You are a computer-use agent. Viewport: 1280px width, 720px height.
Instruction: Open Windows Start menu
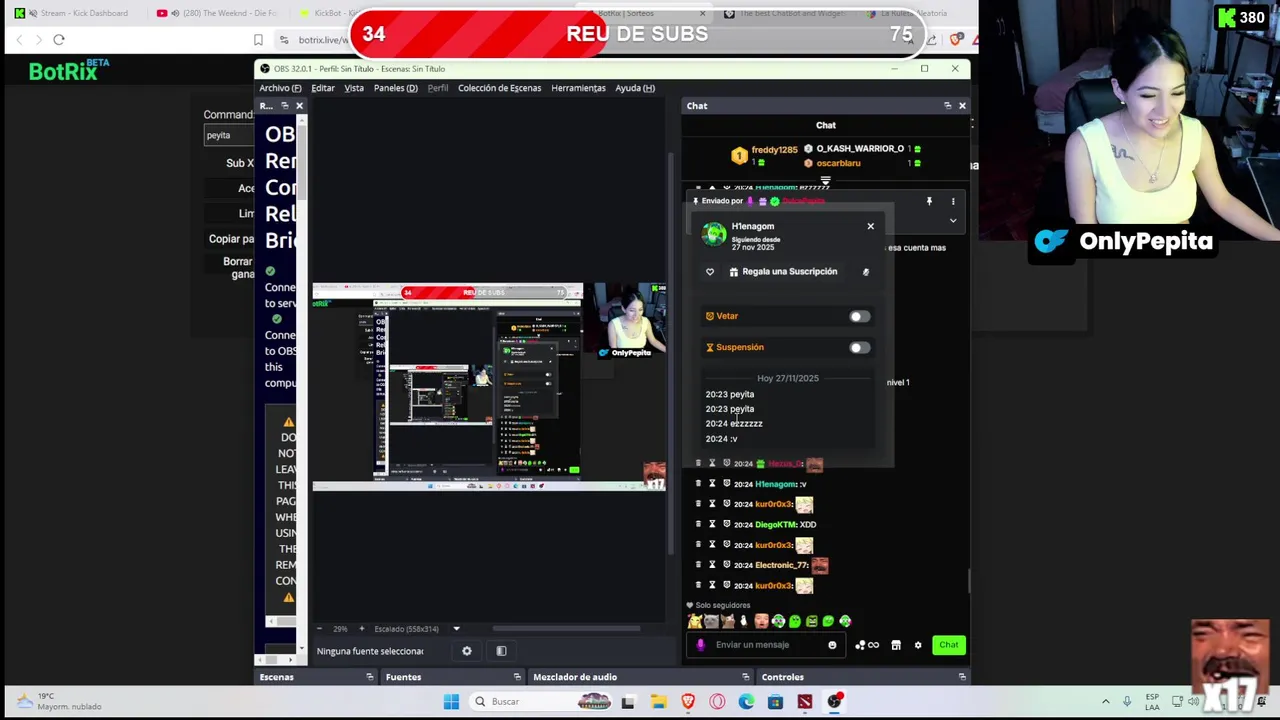pos(451,702)
